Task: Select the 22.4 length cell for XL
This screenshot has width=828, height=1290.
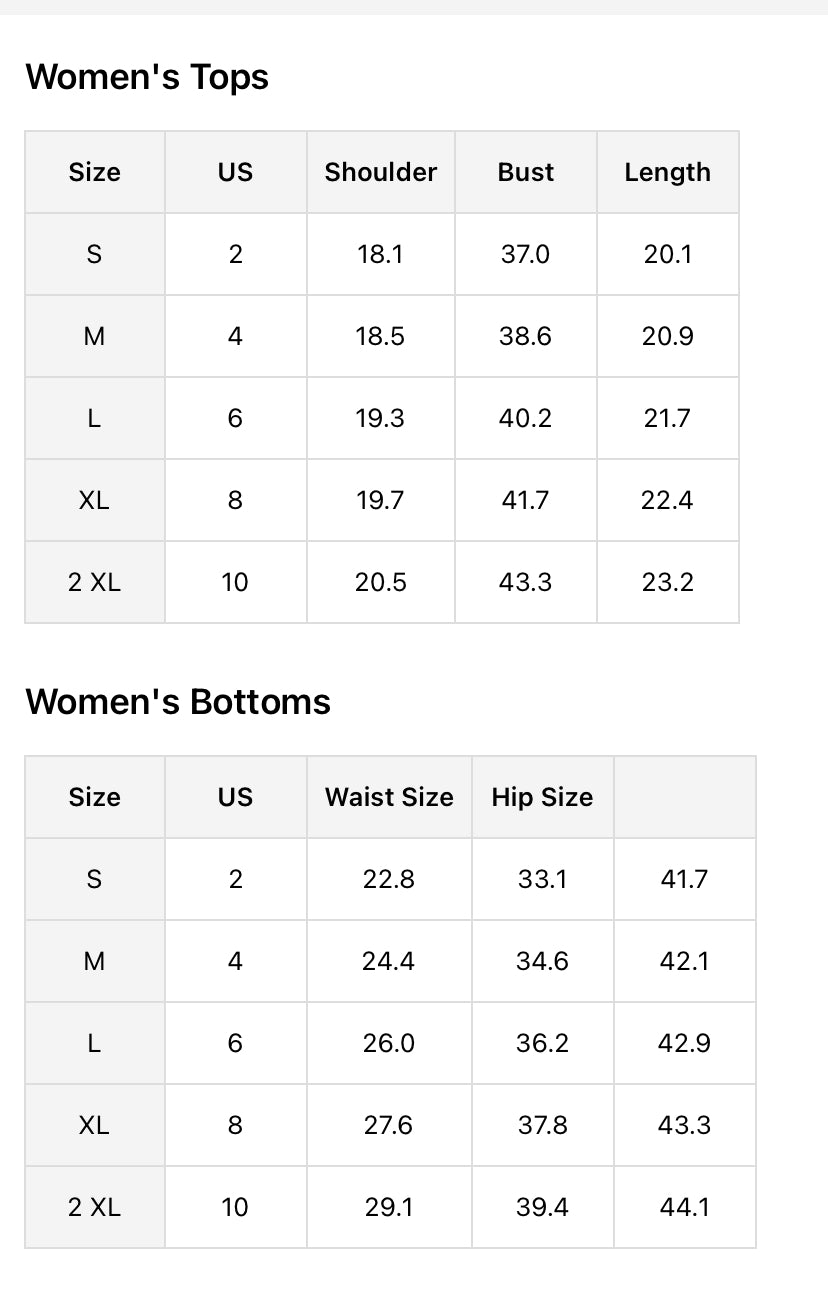Action: tap(667, 500)
